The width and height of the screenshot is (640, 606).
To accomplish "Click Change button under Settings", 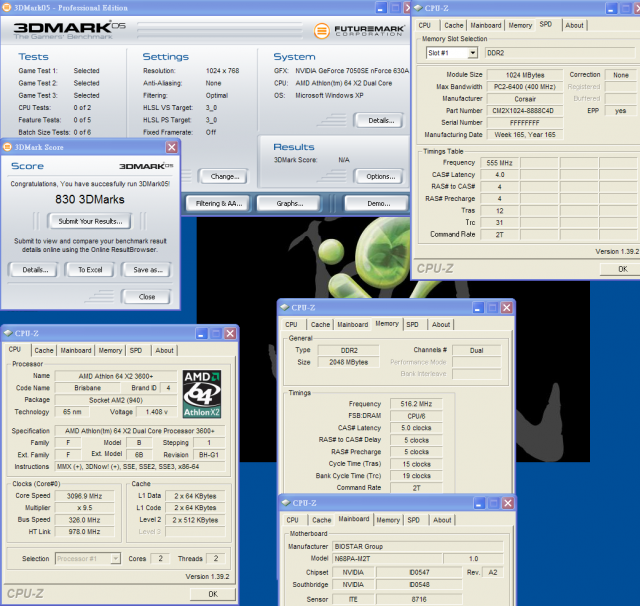I will [224, 176].
